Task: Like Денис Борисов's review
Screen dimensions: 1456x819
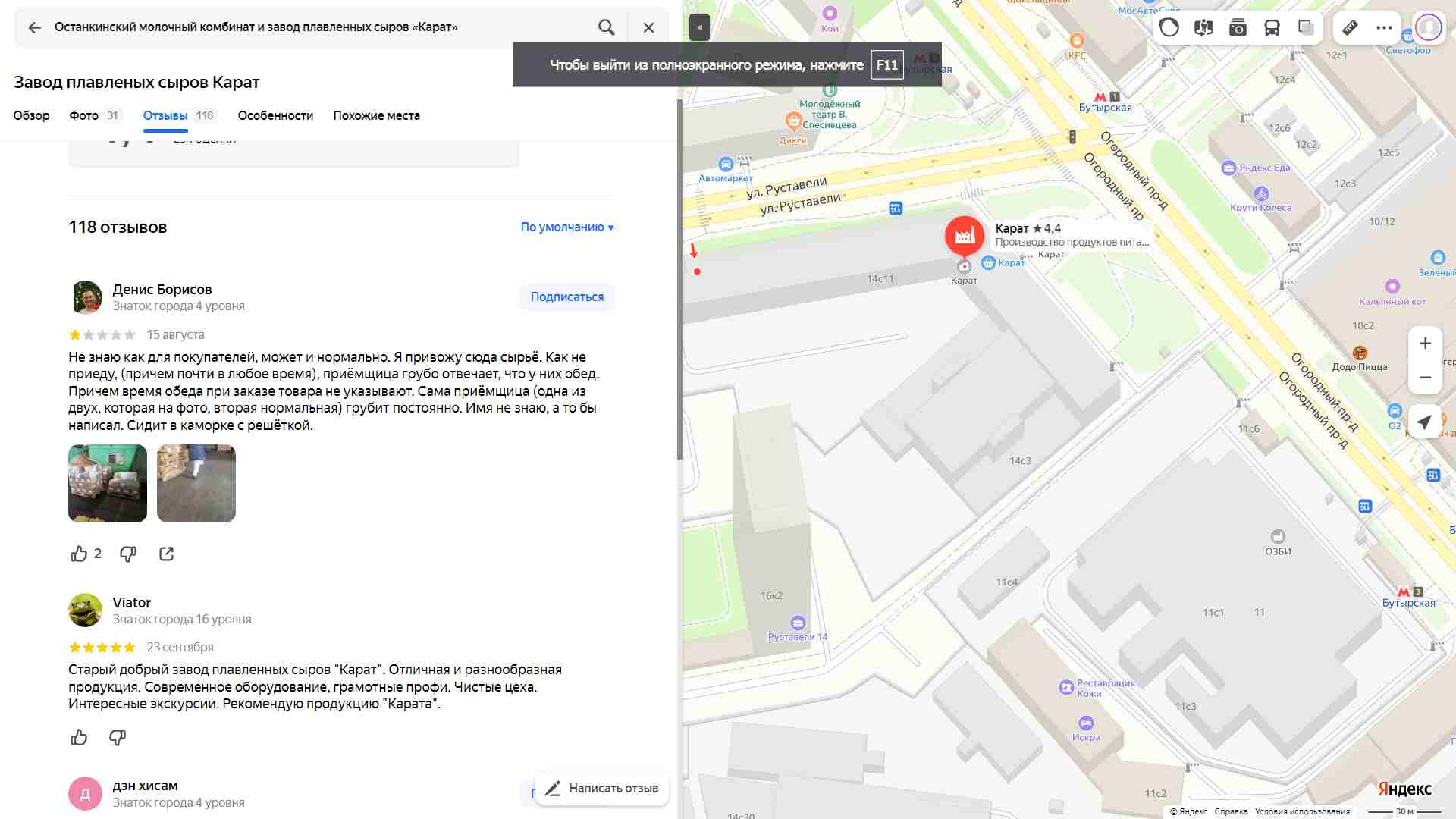Action: [79, 554]
